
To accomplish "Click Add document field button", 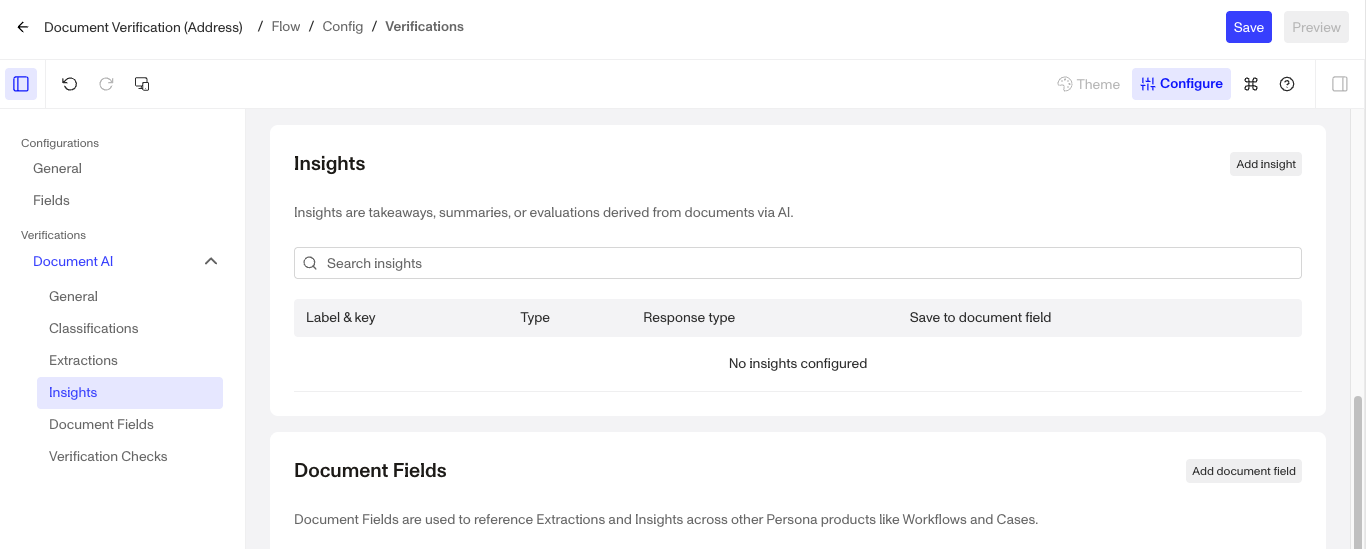I will pos(1243,471).
